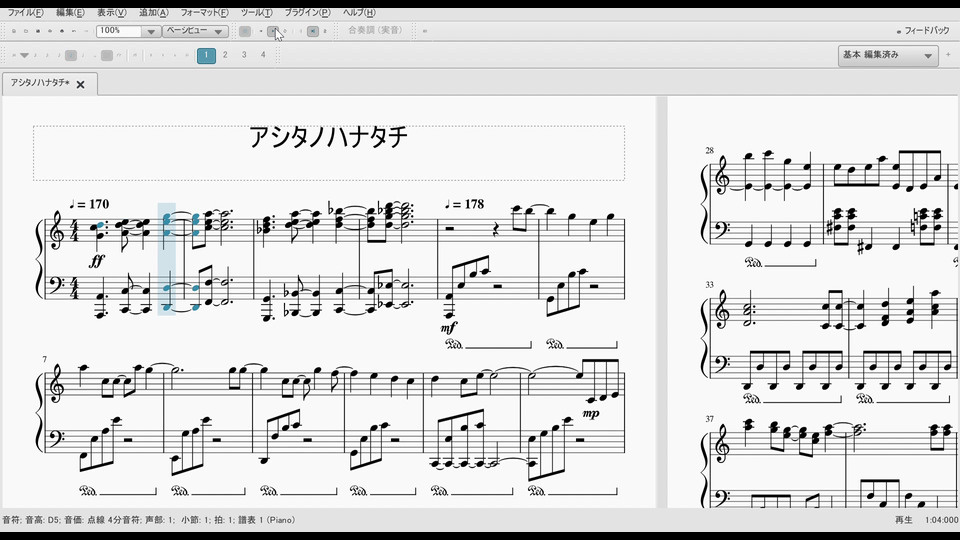Toggle the augmentation dot button
The image size is (960, 540).
107,55
